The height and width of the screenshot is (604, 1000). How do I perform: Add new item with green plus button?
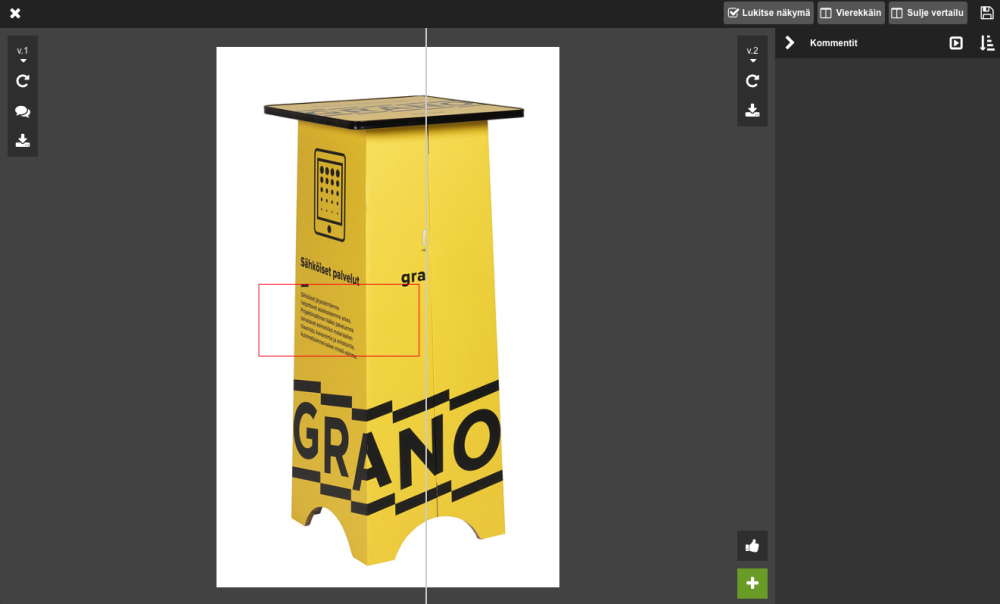pyautogui.click(x=753, y=584)
